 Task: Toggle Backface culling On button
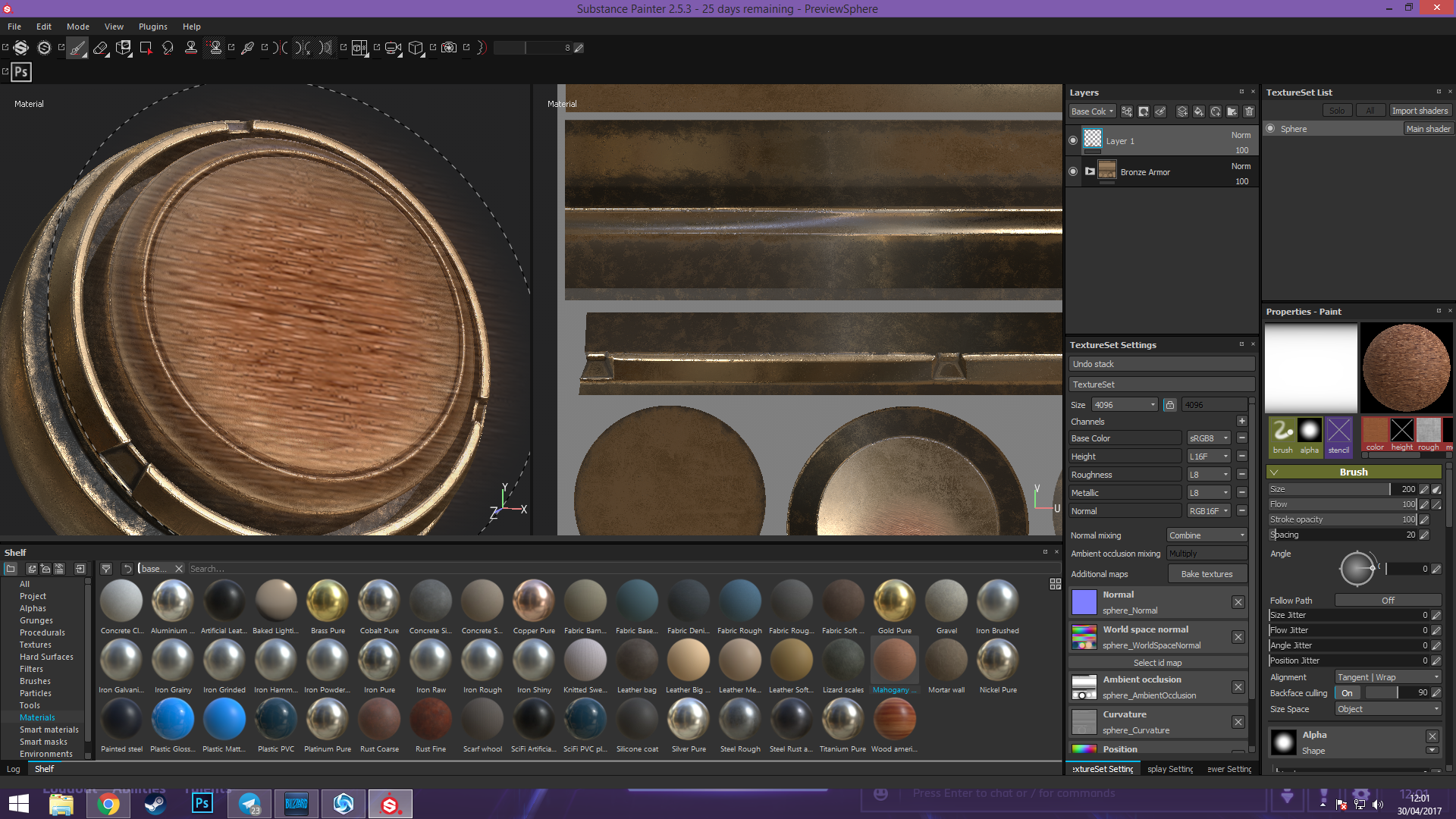point(1347,693)
